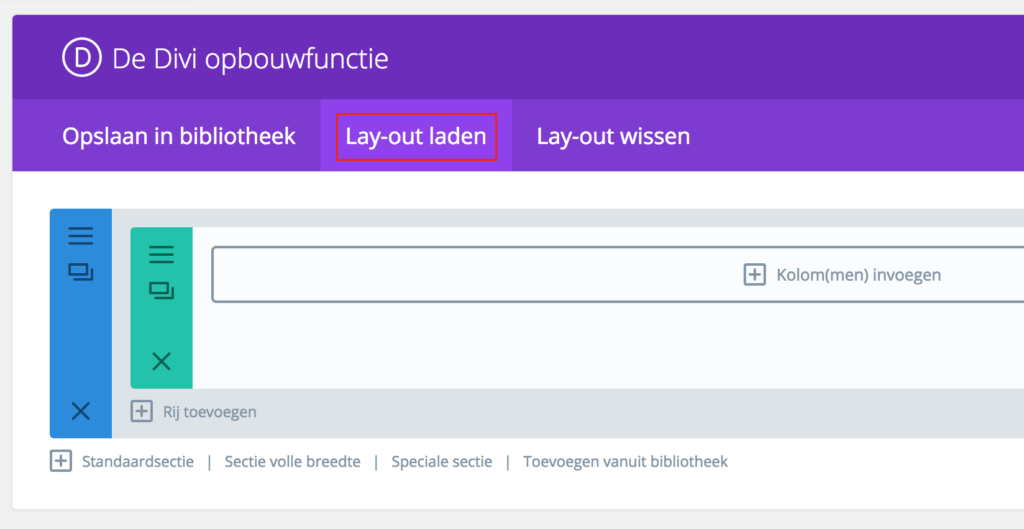
Task: Delete the blue section with X icon
Action: [81, 411]
